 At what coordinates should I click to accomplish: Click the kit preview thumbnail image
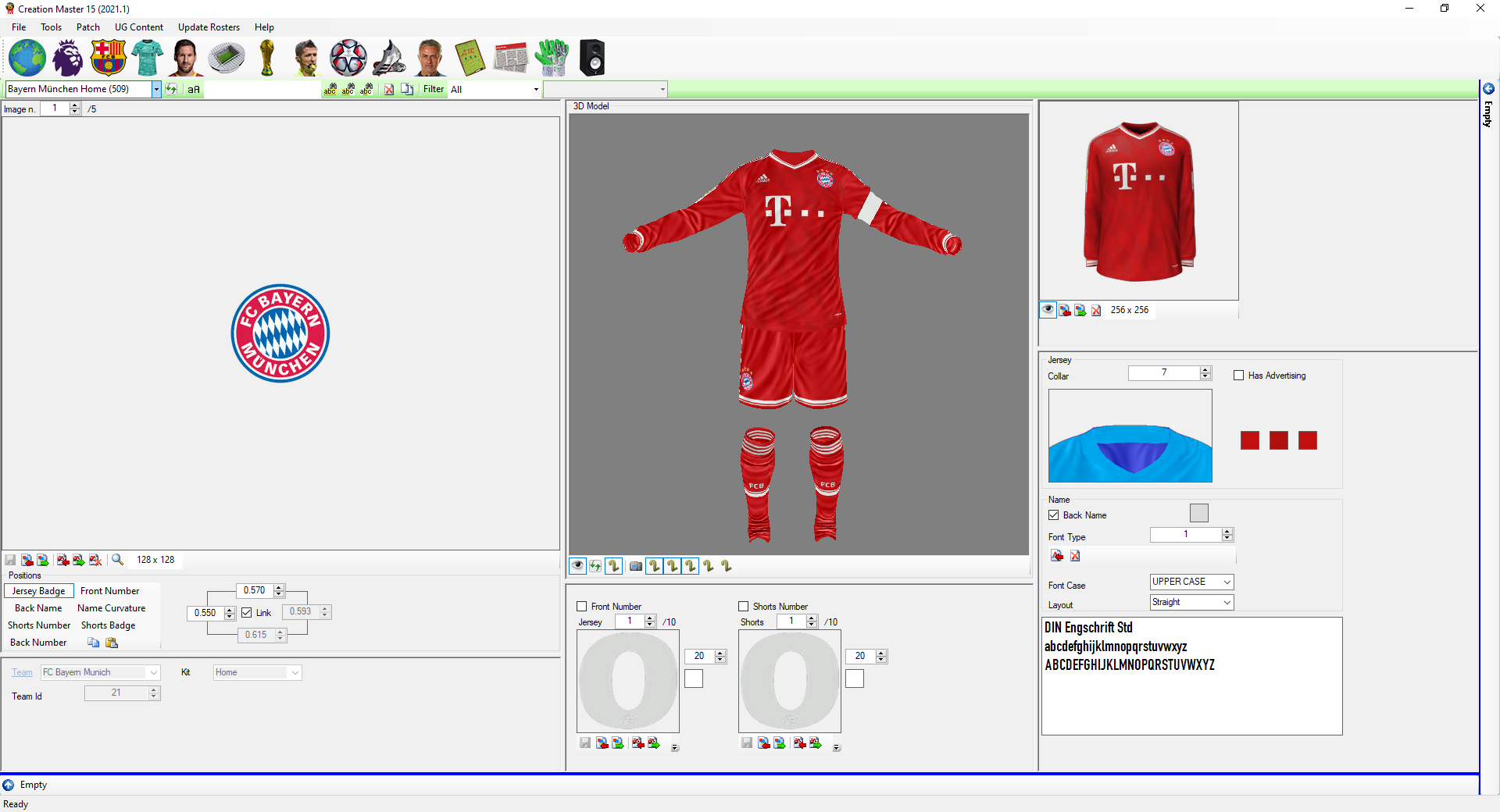pos(1138,201)
